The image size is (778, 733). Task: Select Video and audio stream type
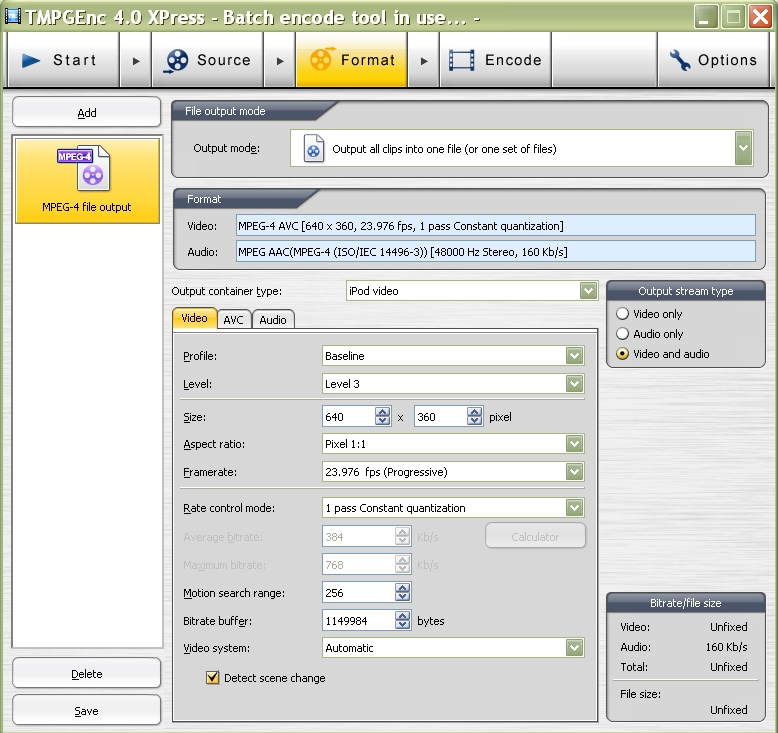(622, 354)
